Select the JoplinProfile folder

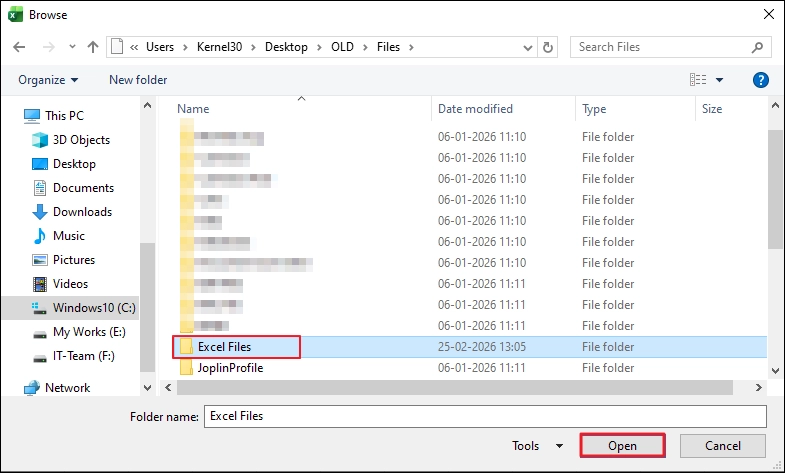(230, 368)
